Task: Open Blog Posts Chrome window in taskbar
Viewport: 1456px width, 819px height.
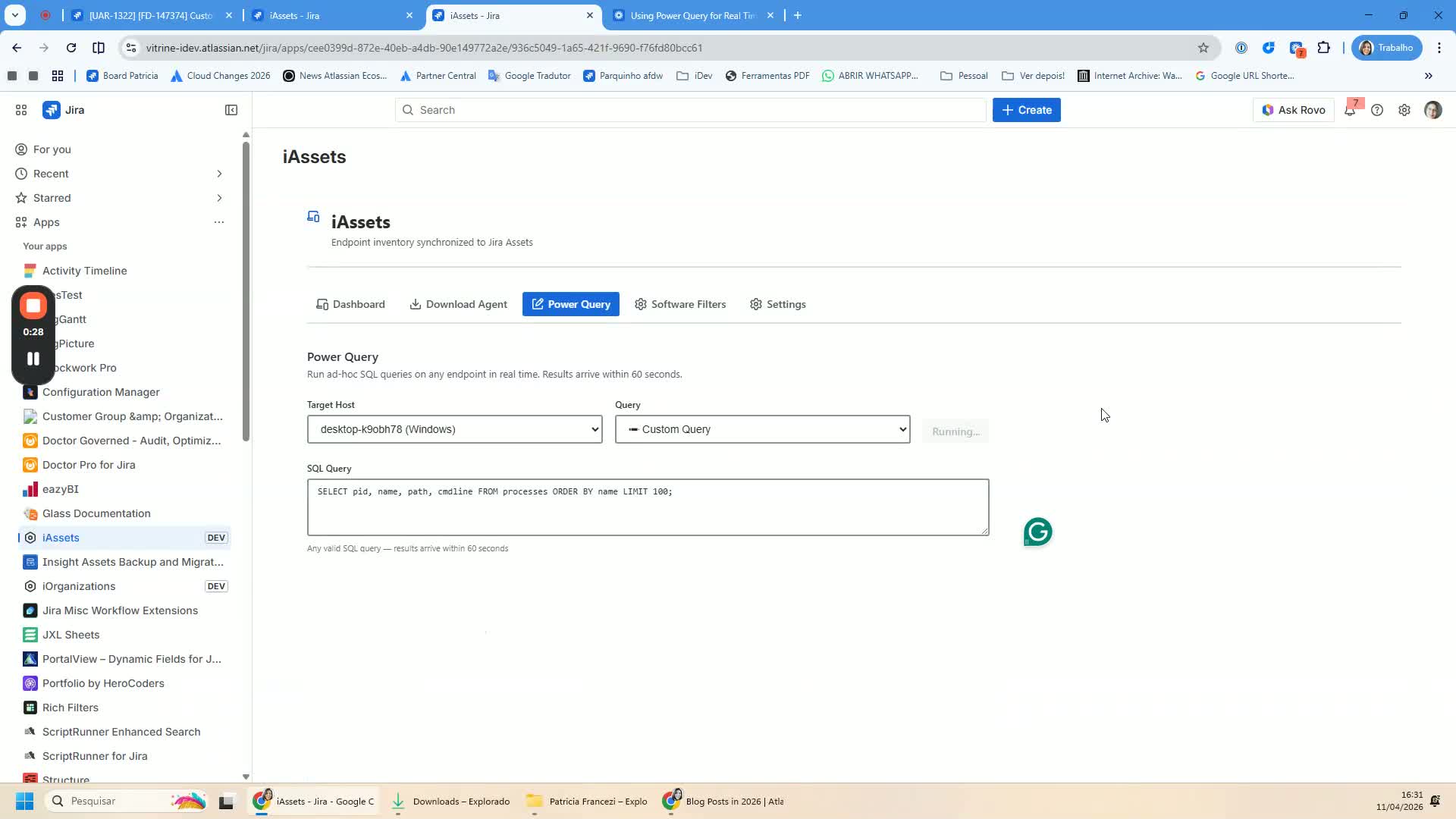Action: (x=723, y=802)
